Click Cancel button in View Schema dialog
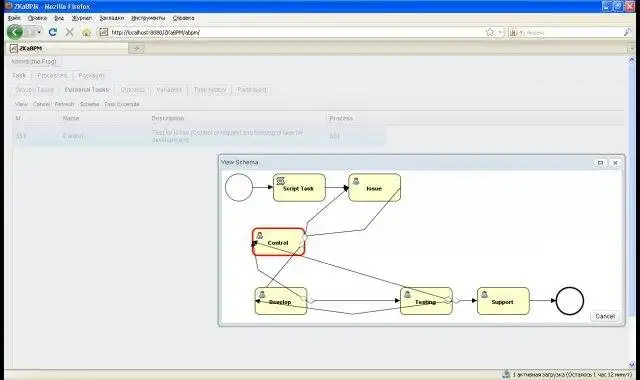This screenshot has width=640, height=380. (605, 316)
